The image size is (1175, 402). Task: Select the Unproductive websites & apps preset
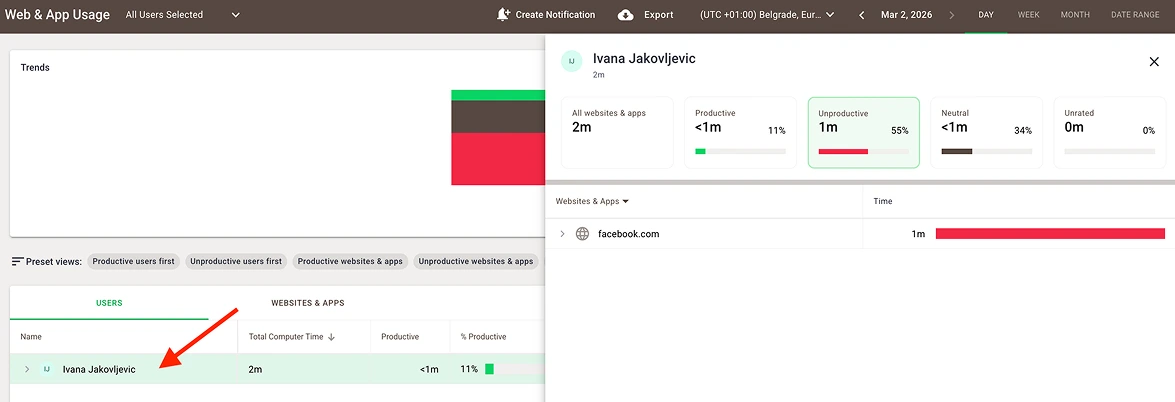tap(475, 261)
